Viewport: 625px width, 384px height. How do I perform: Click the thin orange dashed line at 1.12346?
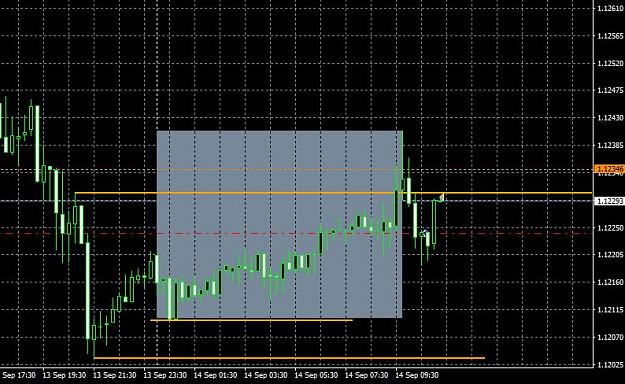pyautogui.click(x=296, y=169)
